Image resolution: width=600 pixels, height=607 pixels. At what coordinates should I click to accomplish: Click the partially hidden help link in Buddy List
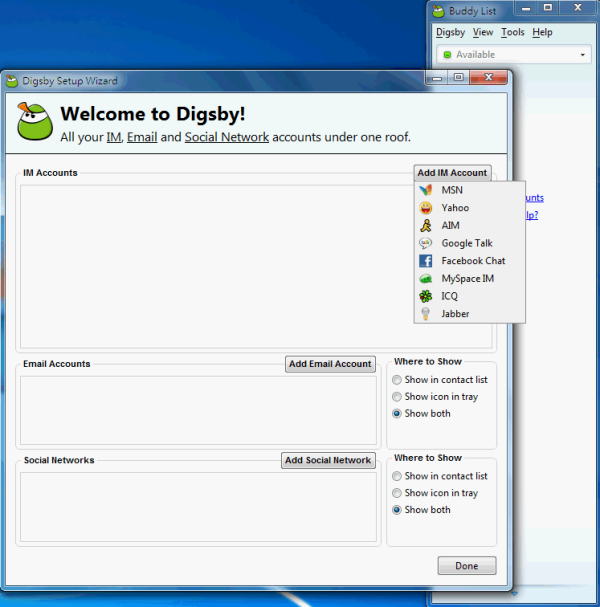pos(532,215)
